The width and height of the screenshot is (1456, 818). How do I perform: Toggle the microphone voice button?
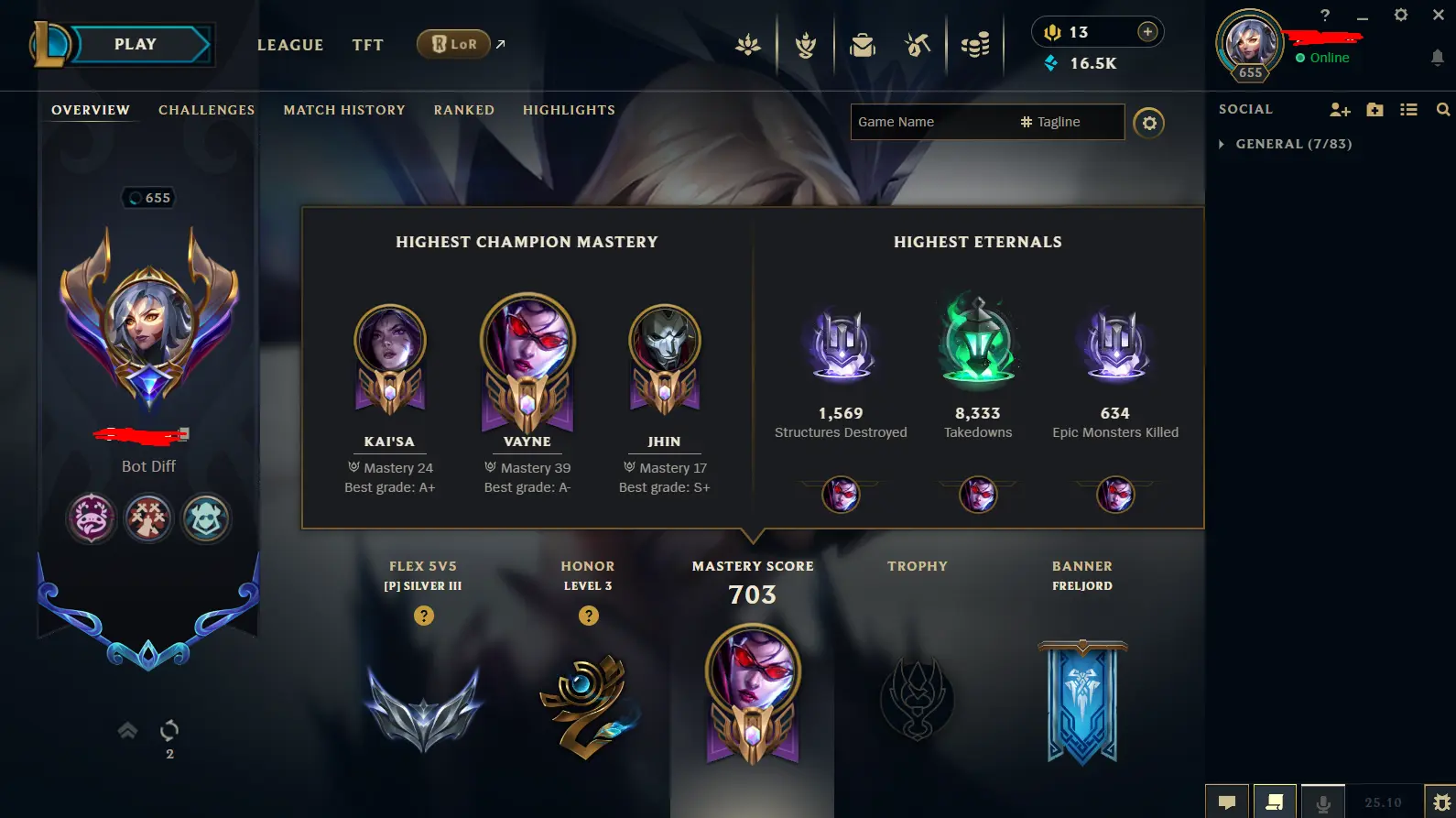(1323, 802)
